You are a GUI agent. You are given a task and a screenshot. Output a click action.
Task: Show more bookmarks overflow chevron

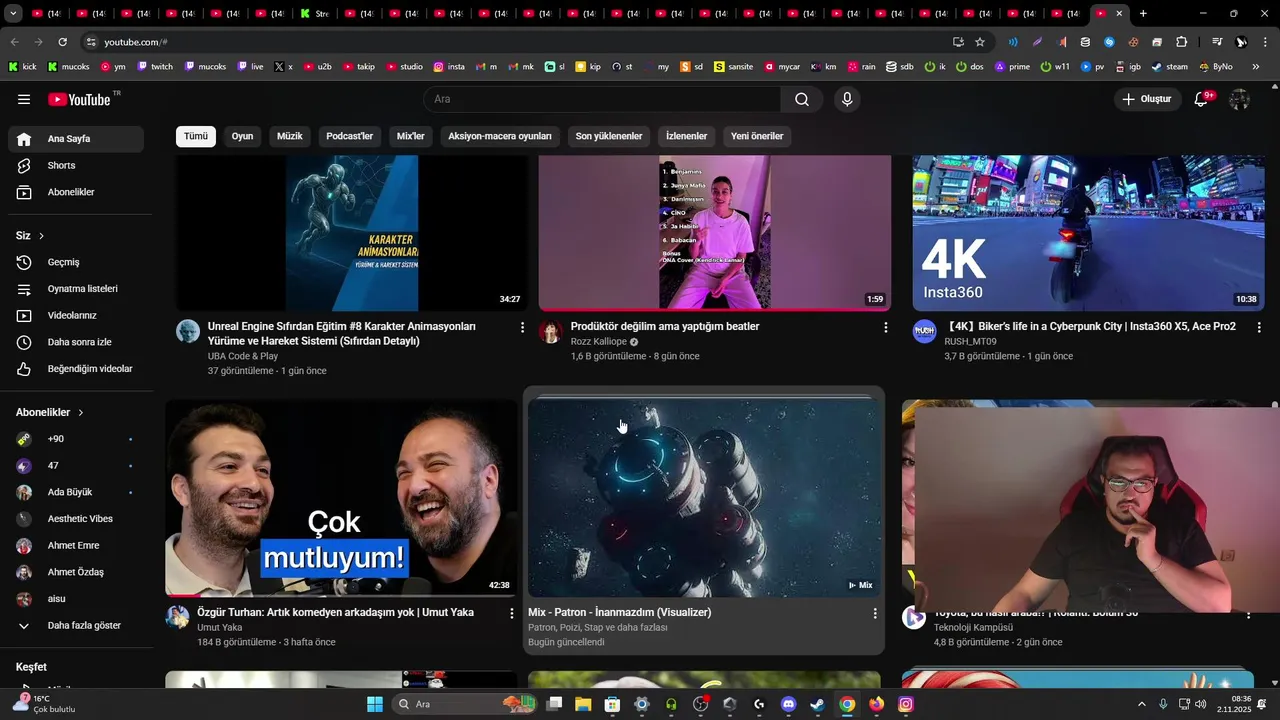(x=1256, y=67)
